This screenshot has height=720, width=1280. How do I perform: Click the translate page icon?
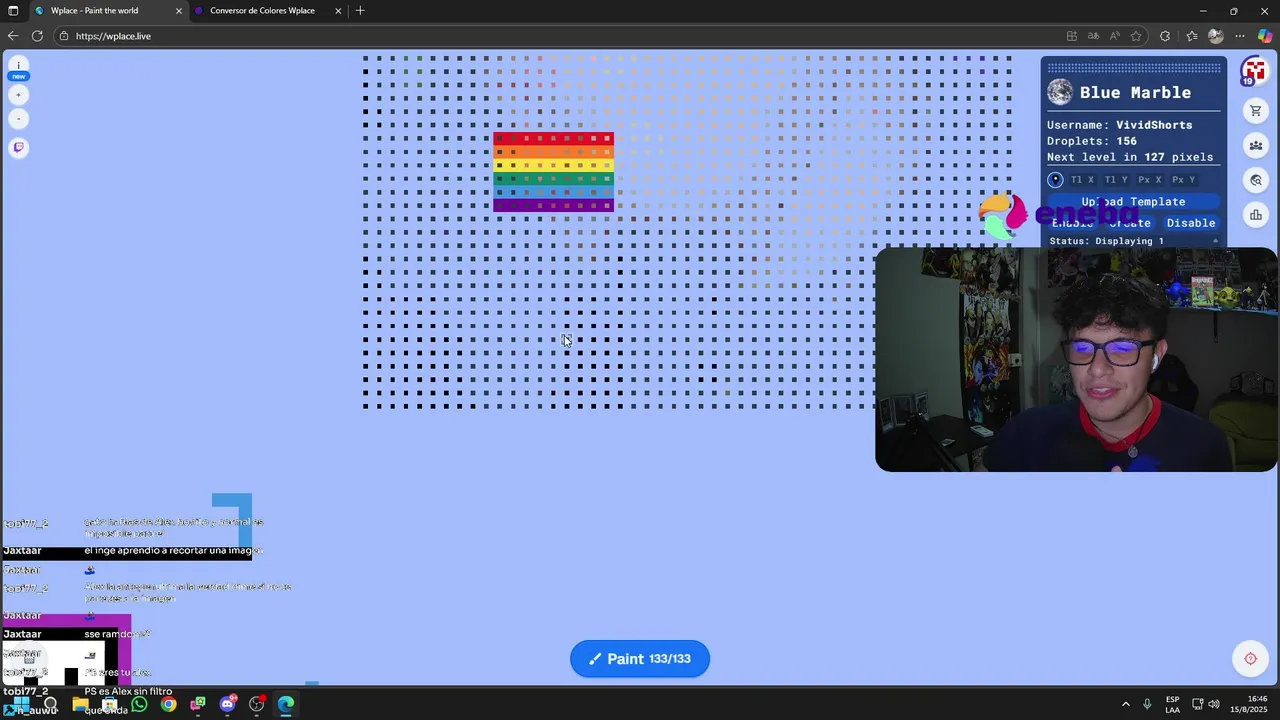(1093, 36)
